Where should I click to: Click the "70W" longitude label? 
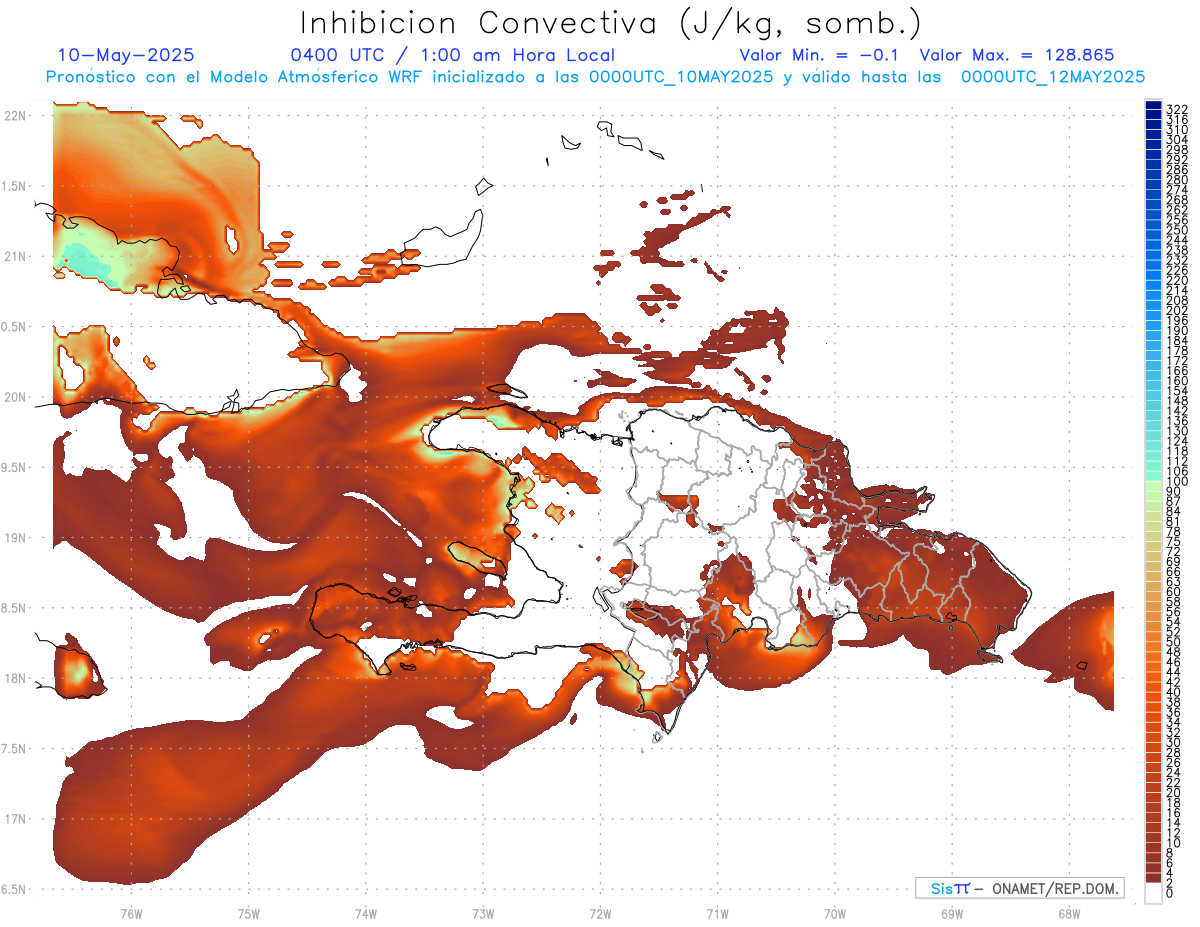835,913
